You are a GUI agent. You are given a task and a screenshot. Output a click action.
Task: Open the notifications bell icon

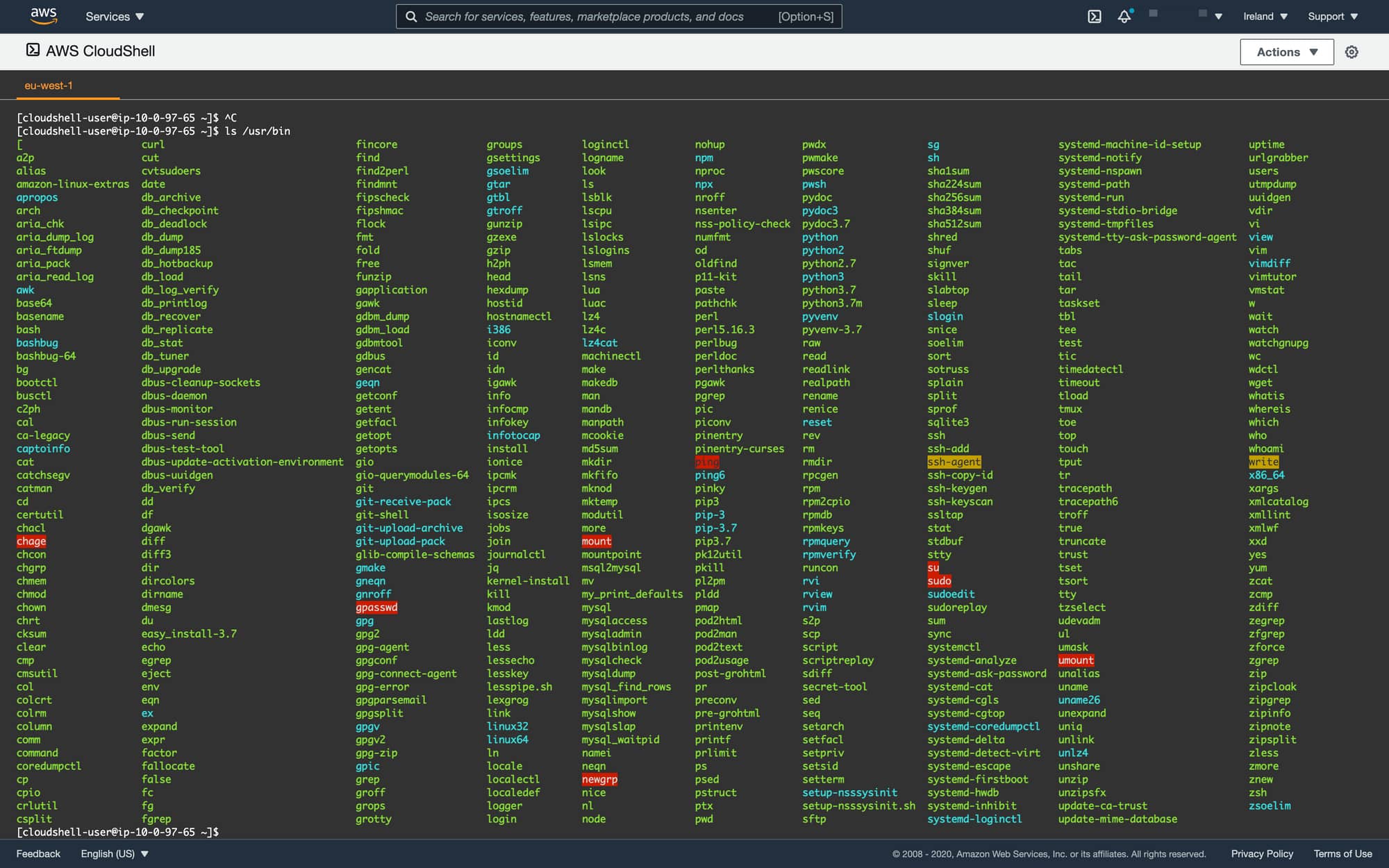pyautogui.click(x=1124, y=16)
